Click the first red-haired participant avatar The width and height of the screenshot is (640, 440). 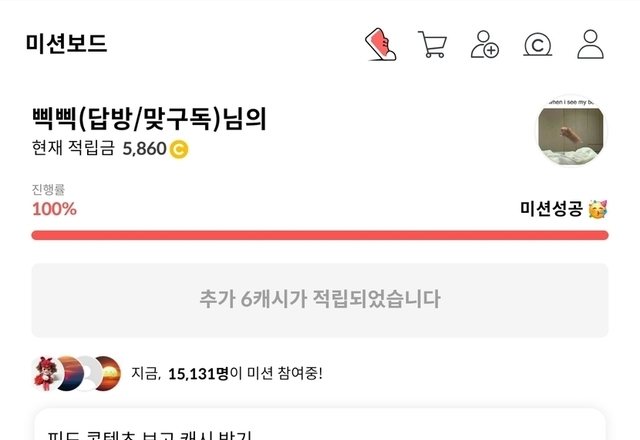47,373
